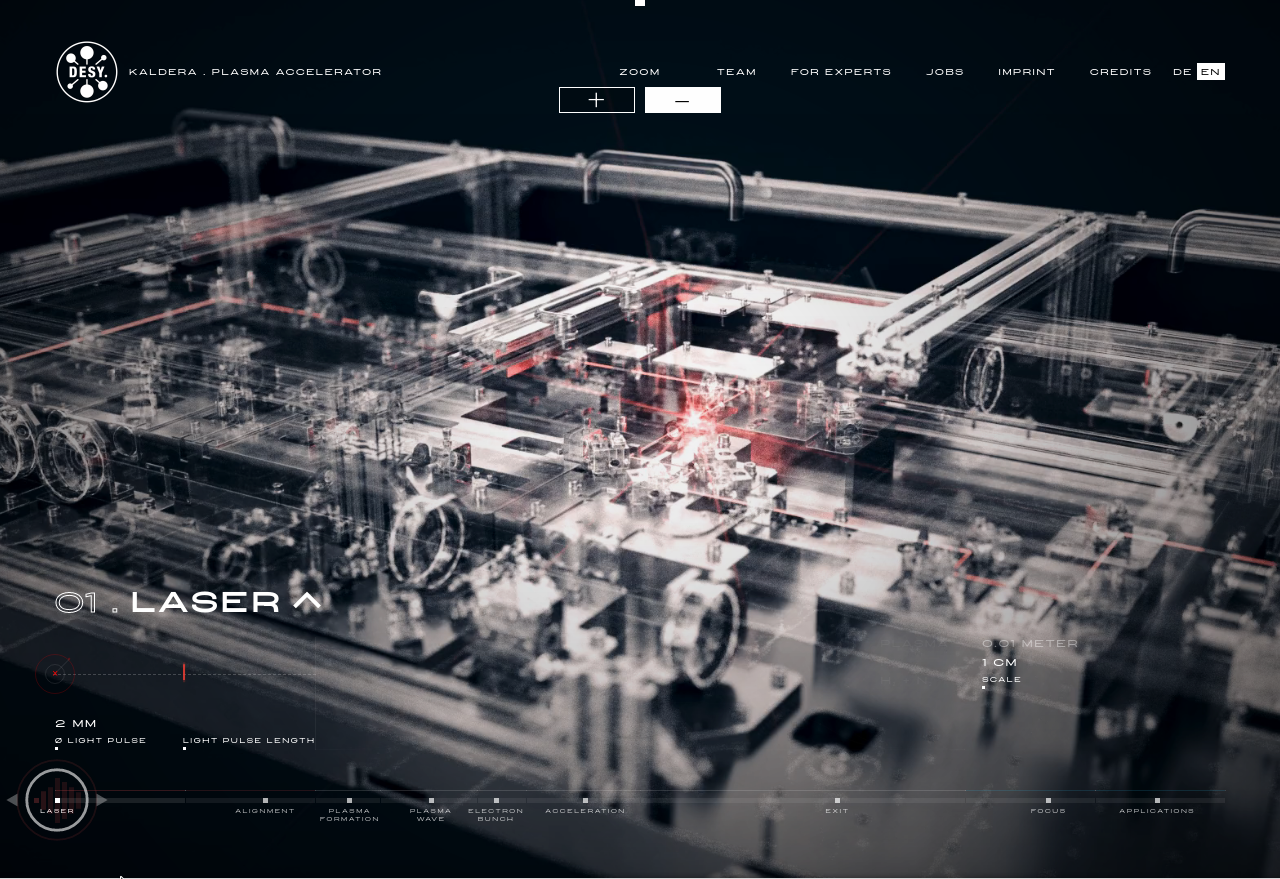Screen dimensions: 1280x879
Task: Click the red light pulse target circle
Action: point(55,674)
